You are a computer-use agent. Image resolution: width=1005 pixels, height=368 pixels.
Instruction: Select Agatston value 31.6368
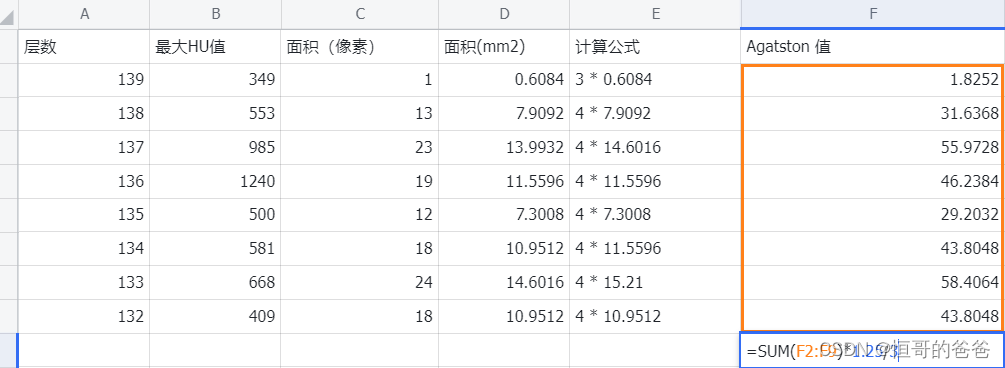(x=873, y=114)
